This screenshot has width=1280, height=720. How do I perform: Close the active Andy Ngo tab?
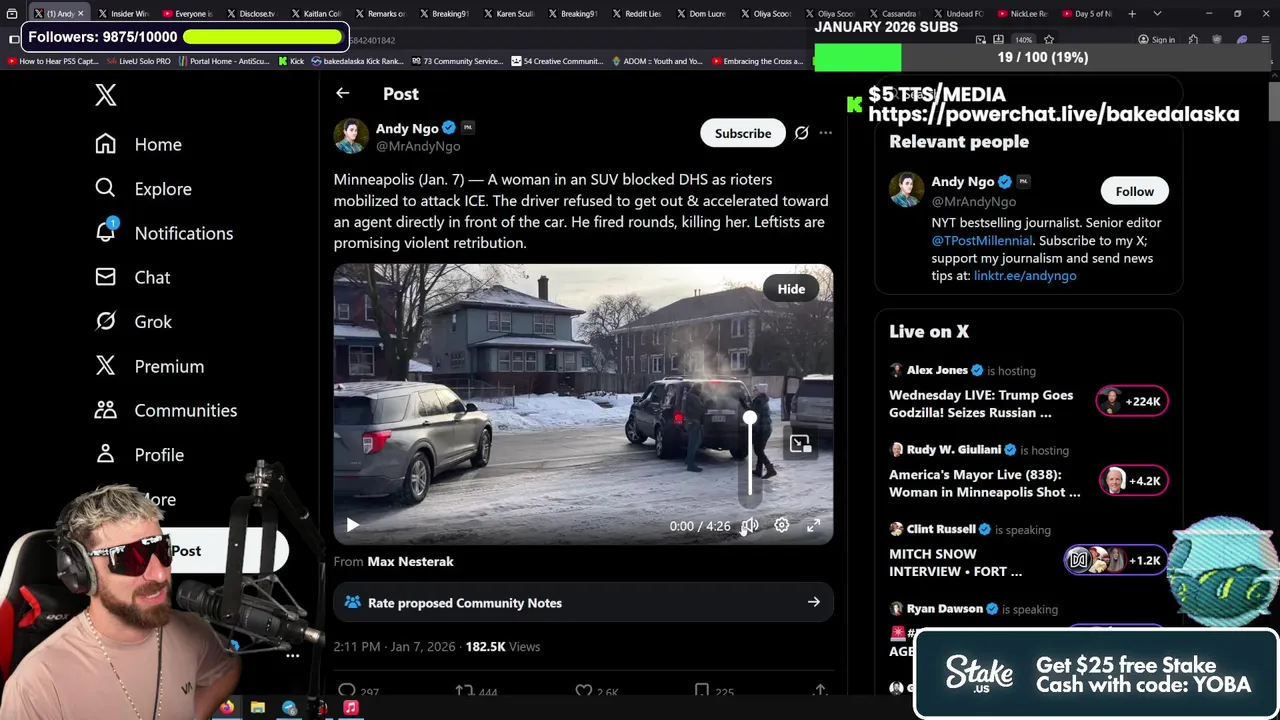pos(81,14)
